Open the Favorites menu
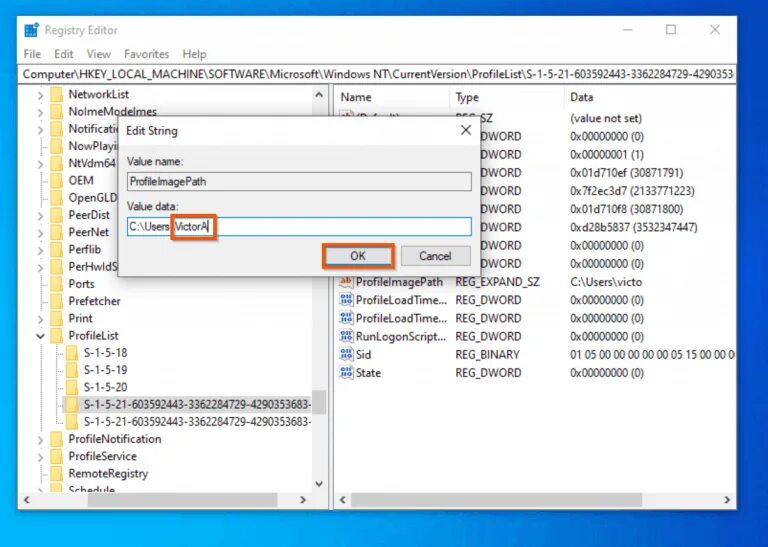Screen dimensions: 768x547 146,54
